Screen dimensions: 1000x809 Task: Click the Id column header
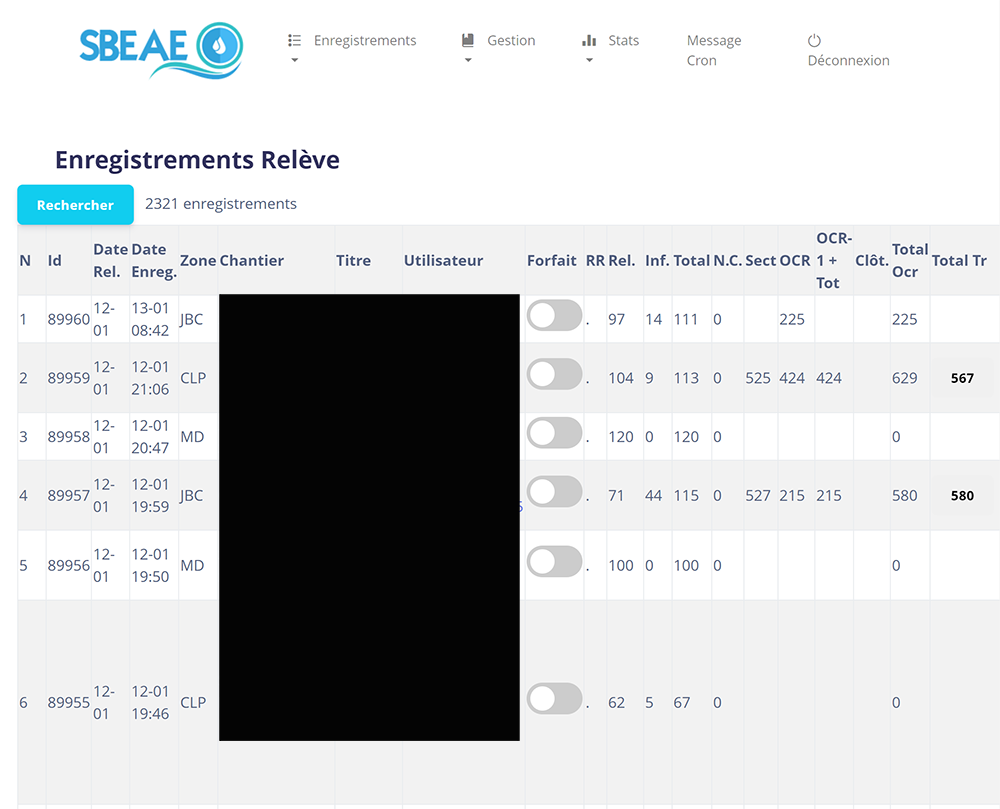55,260
